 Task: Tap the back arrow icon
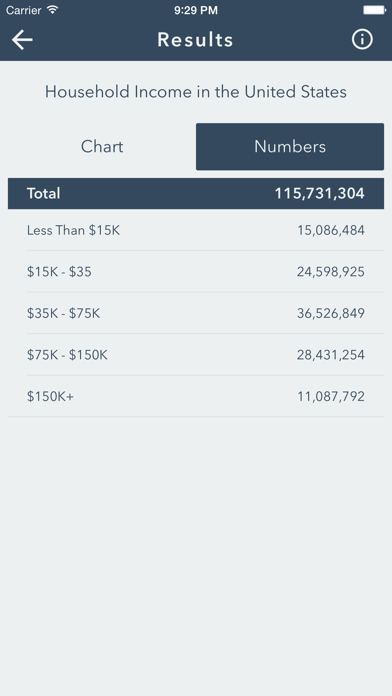22,40
